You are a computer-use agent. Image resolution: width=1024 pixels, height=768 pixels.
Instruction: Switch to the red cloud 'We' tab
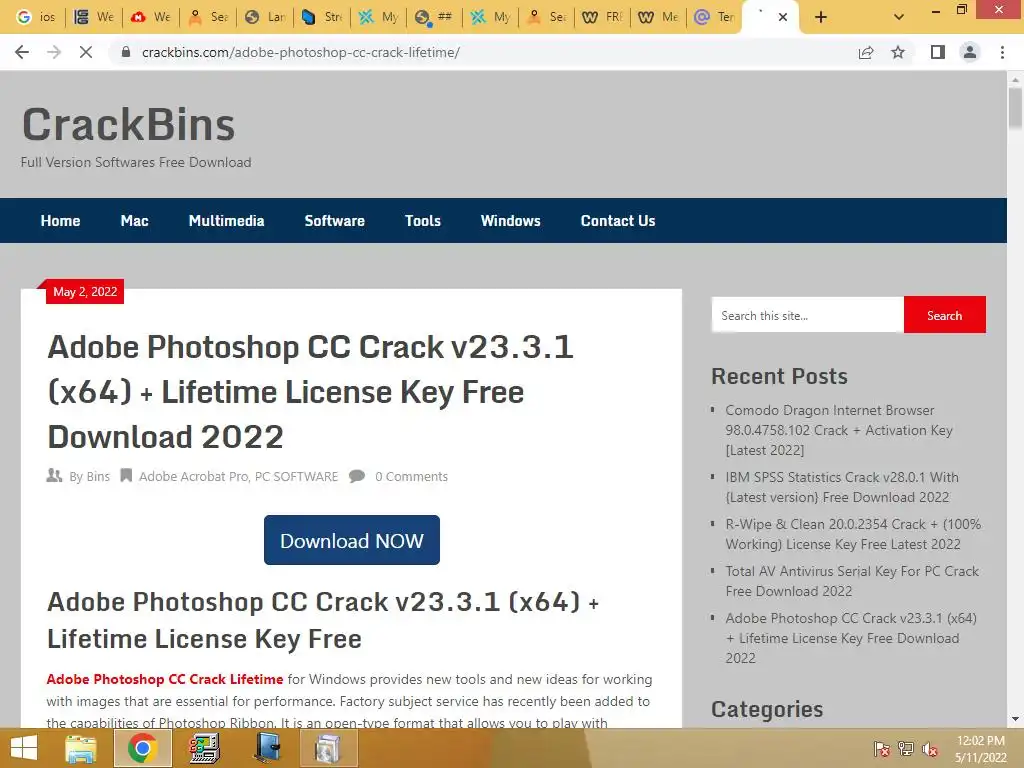pyautogui.click(x=150, y=17)
